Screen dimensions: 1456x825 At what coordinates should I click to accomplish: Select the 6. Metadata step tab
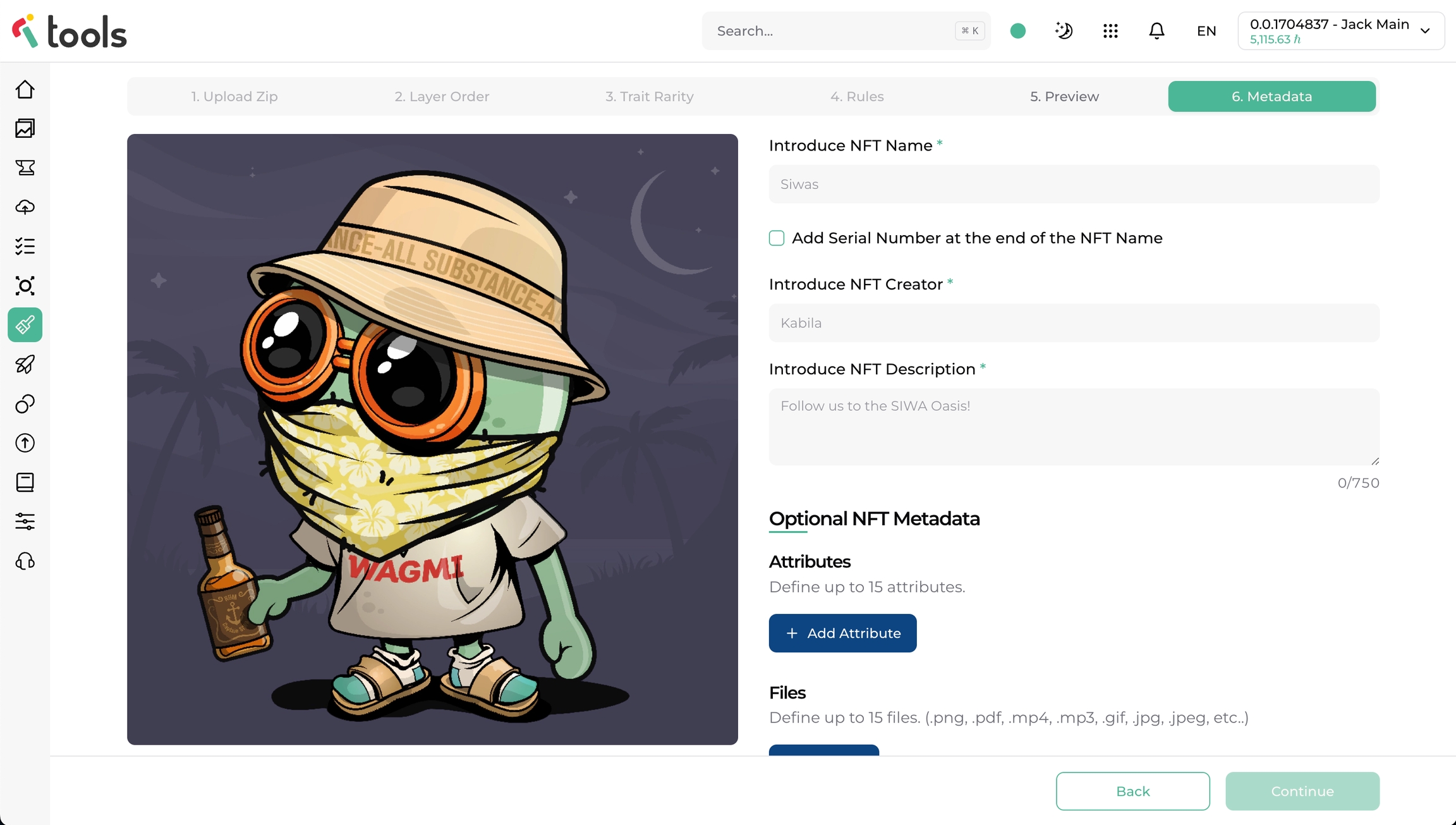(1271, 97)
